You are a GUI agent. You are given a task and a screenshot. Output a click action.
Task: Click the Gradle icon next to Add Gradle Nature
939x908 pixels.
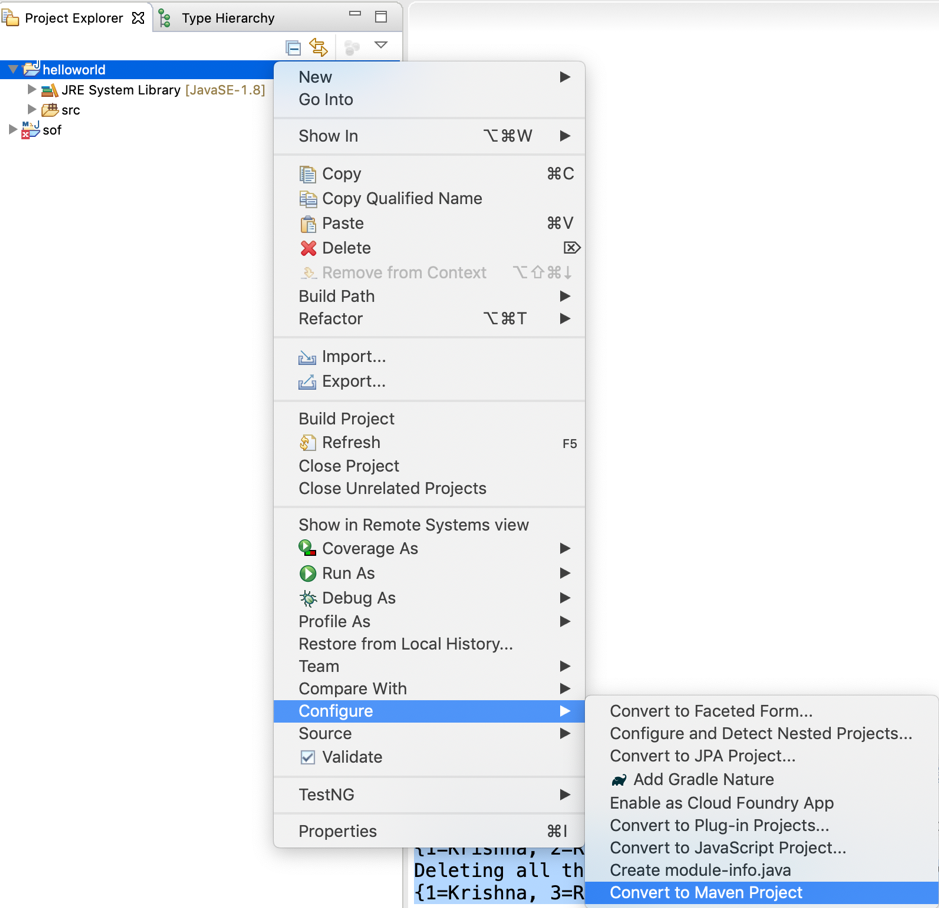click(x=618, y=779)
